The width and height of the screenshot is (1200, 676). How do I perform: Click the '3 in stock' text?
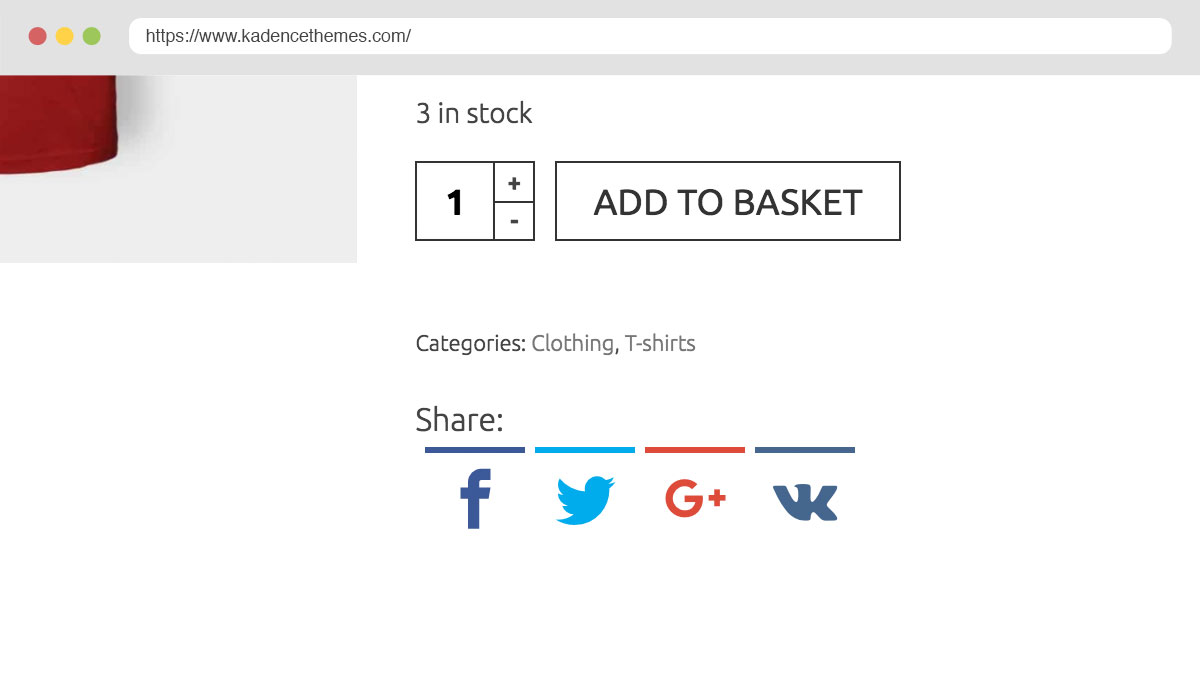click(474, 114)
